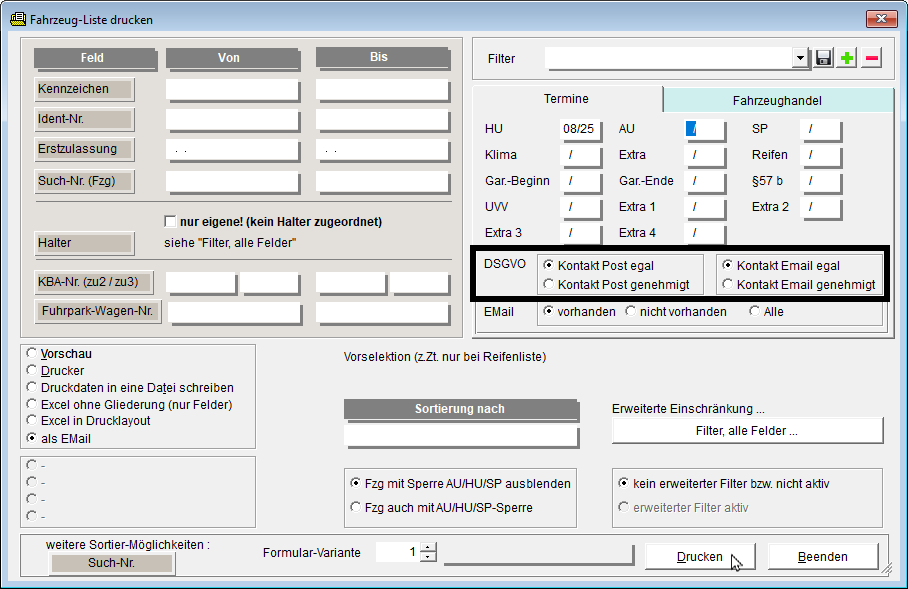Click the Filter combo box text area

click(x=669, y=58)
